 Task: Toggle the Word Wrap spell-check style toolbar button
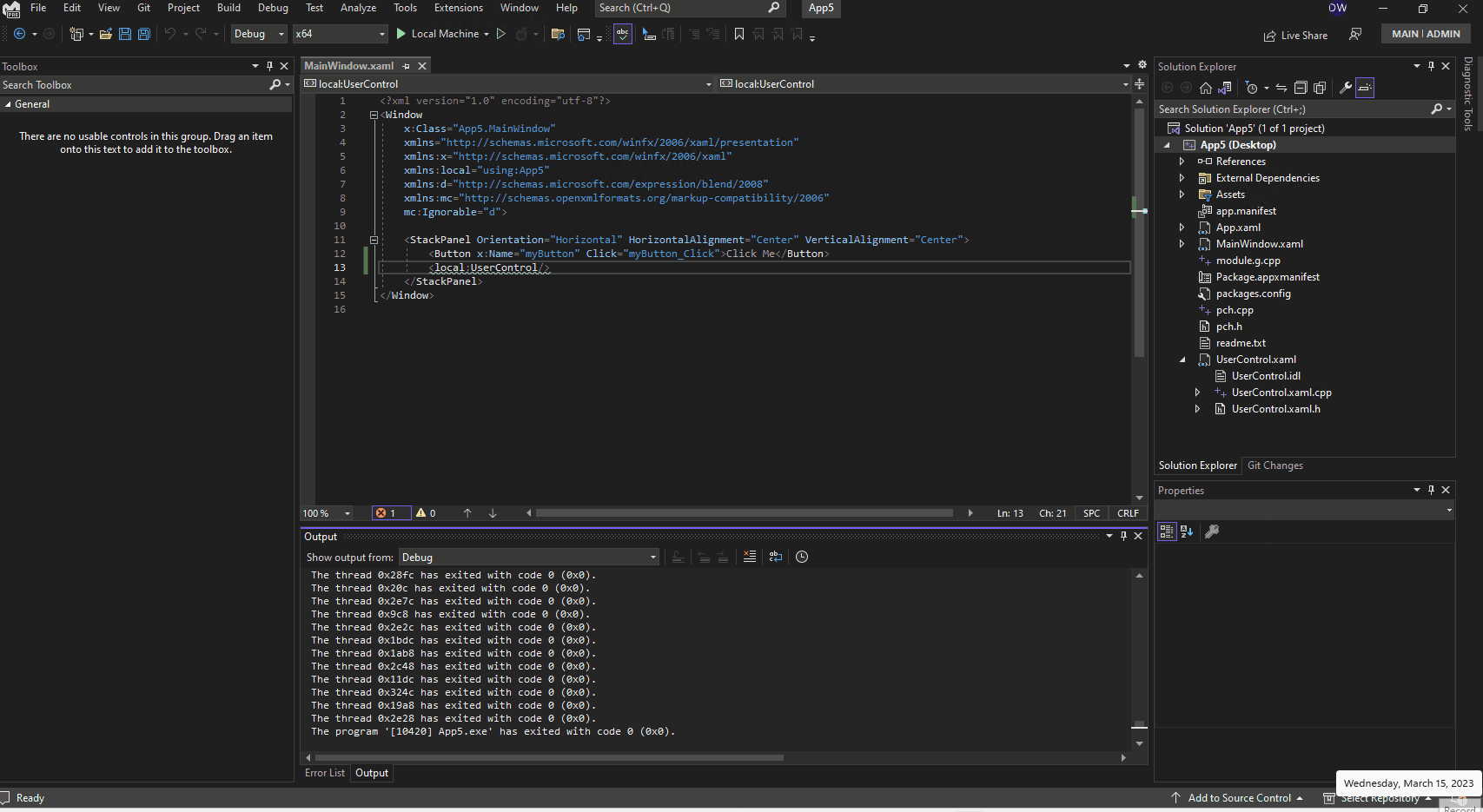(x=623, y=34)
